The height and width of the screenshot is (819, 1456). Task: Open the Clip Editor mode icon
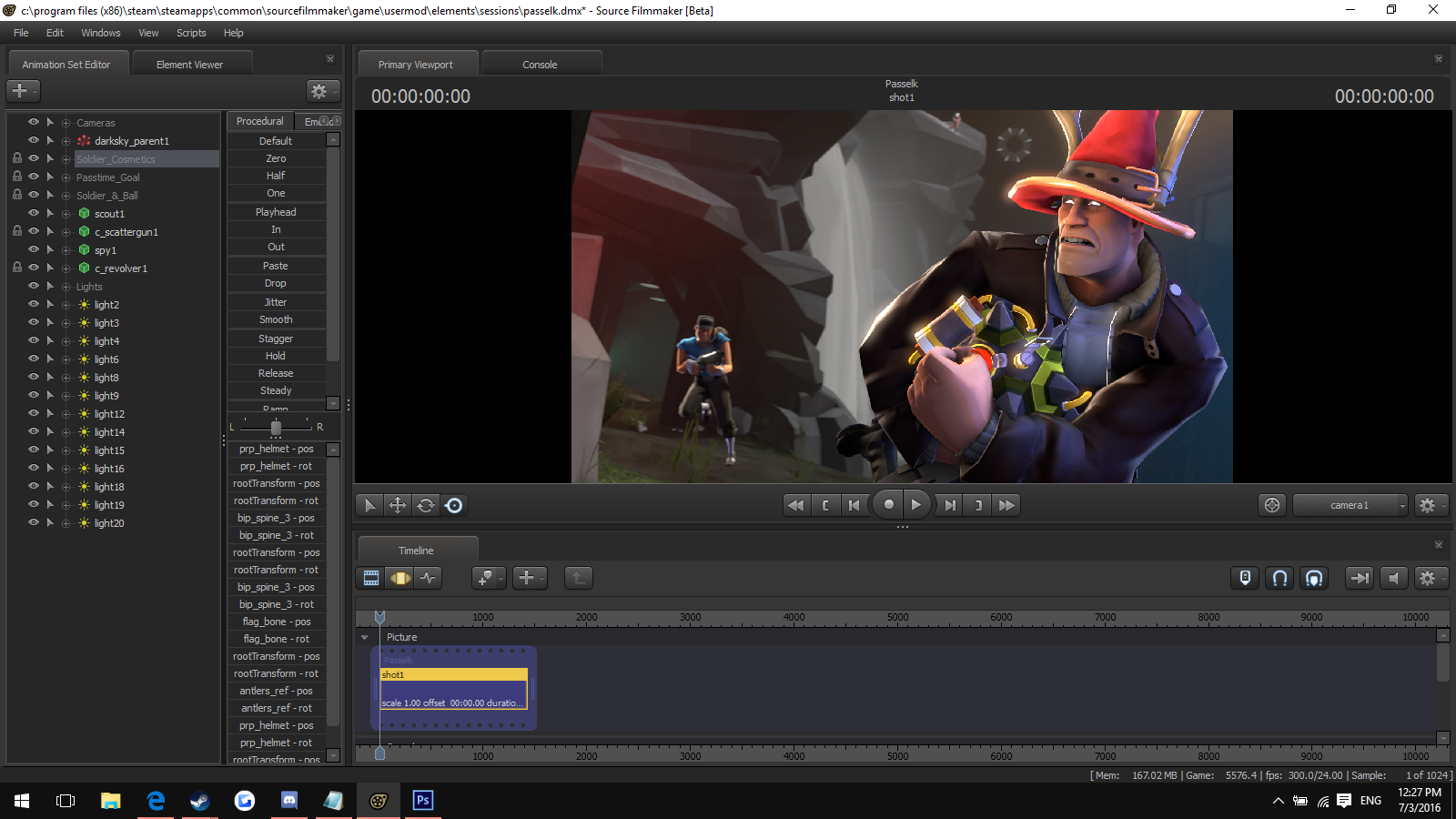coord(371,578)
